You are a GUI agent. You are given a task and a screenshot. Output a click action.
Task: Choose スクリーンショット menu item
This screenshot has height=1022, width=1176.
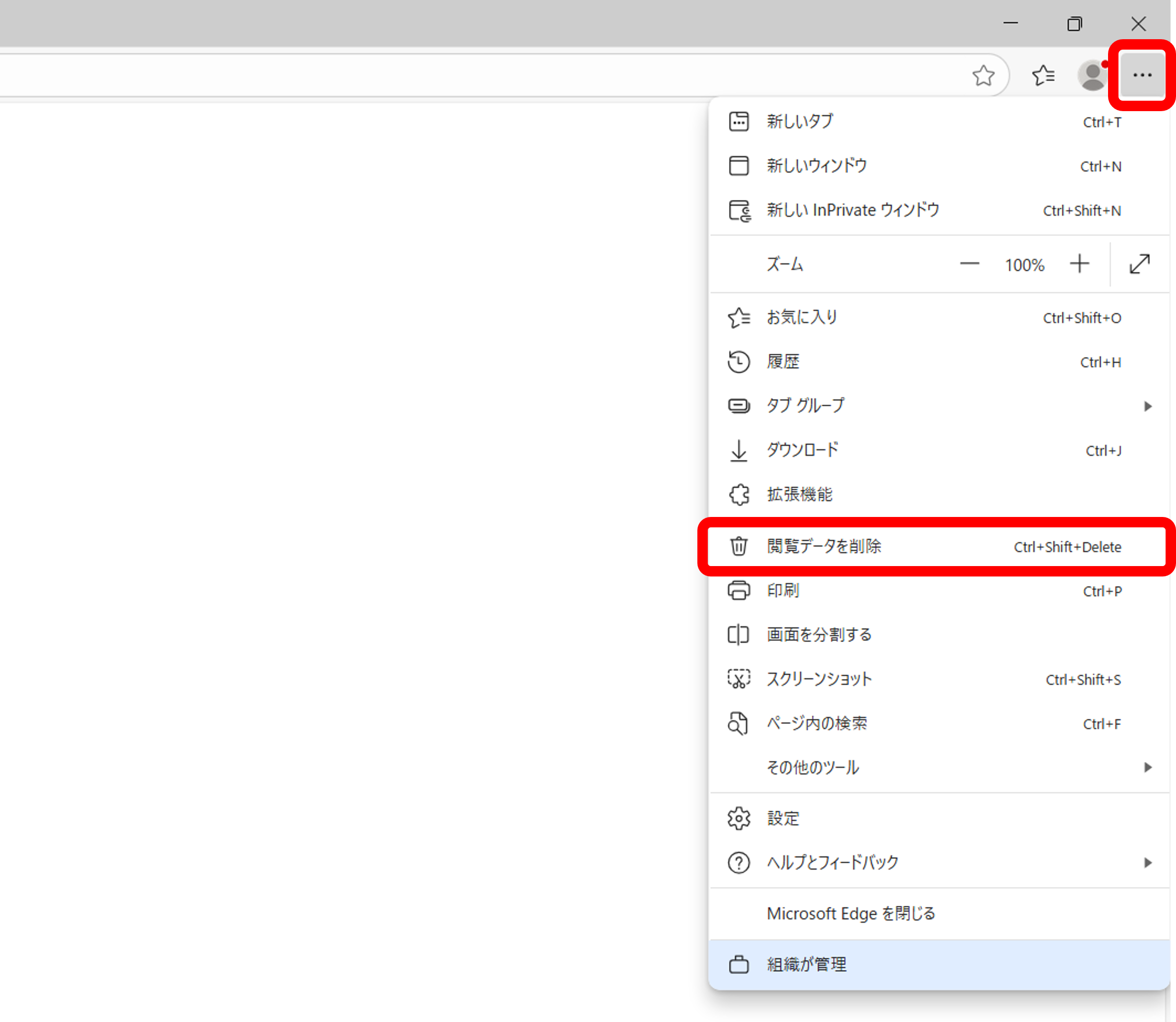818,679
